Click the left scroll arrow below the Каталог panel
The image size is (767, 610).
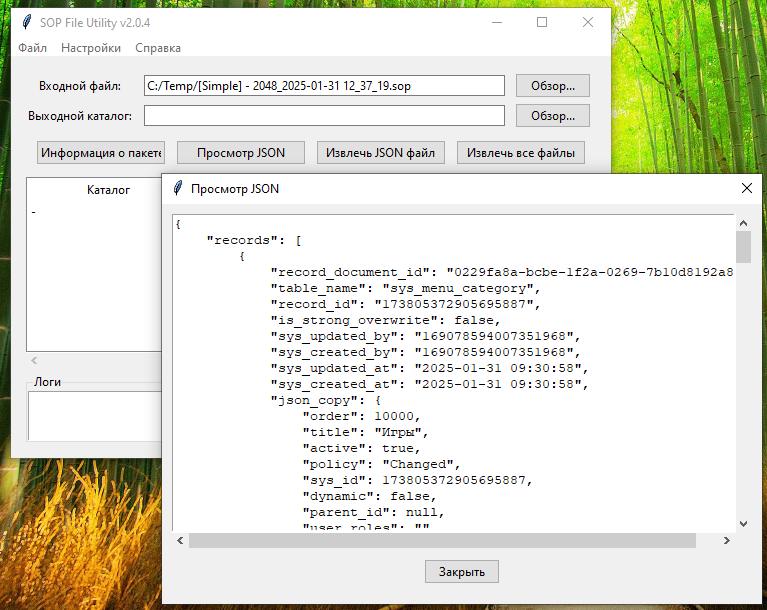[x=34, y=361]
